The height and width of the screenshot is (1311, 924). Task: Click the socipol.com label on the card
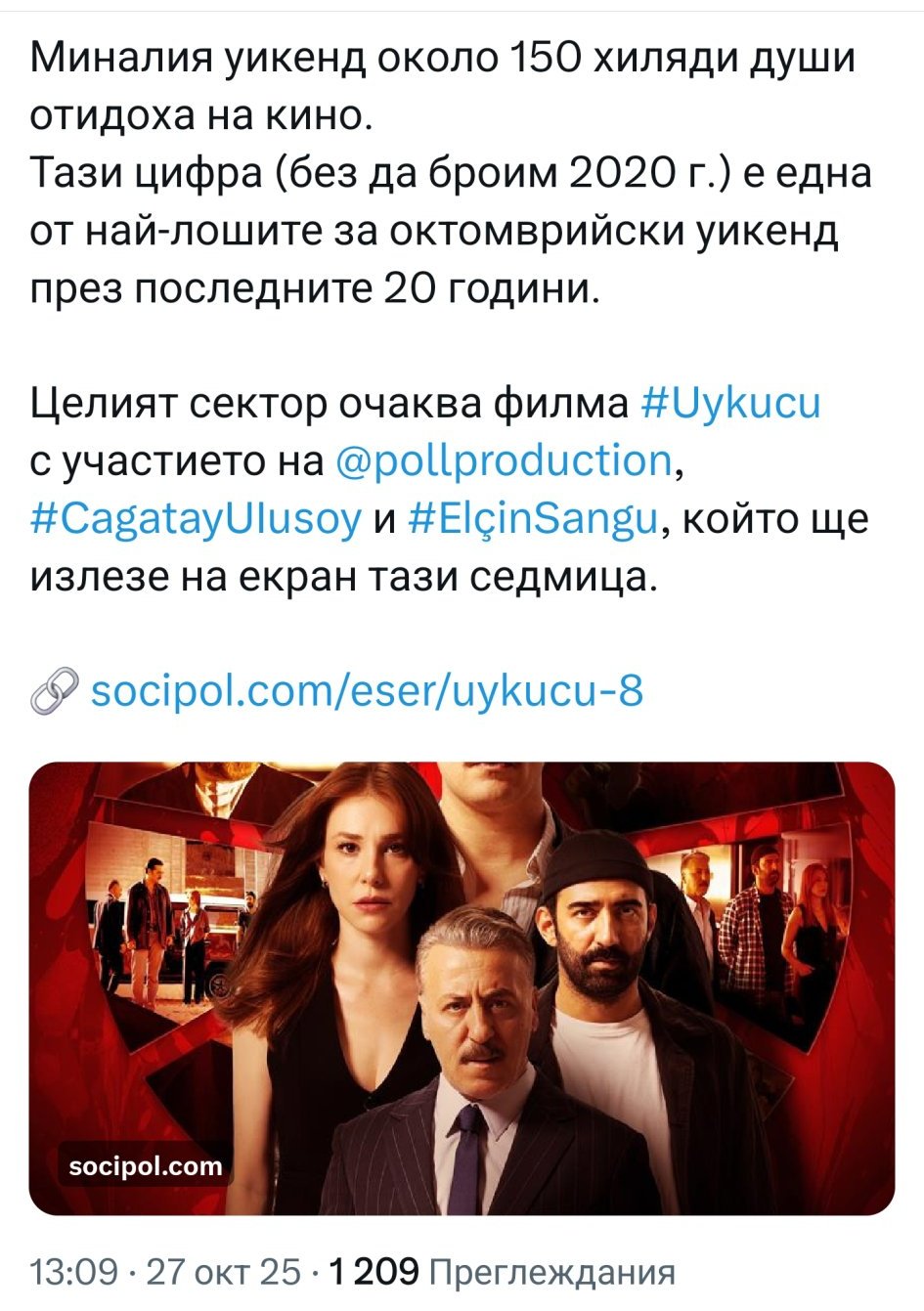[x=146, y=1166]
